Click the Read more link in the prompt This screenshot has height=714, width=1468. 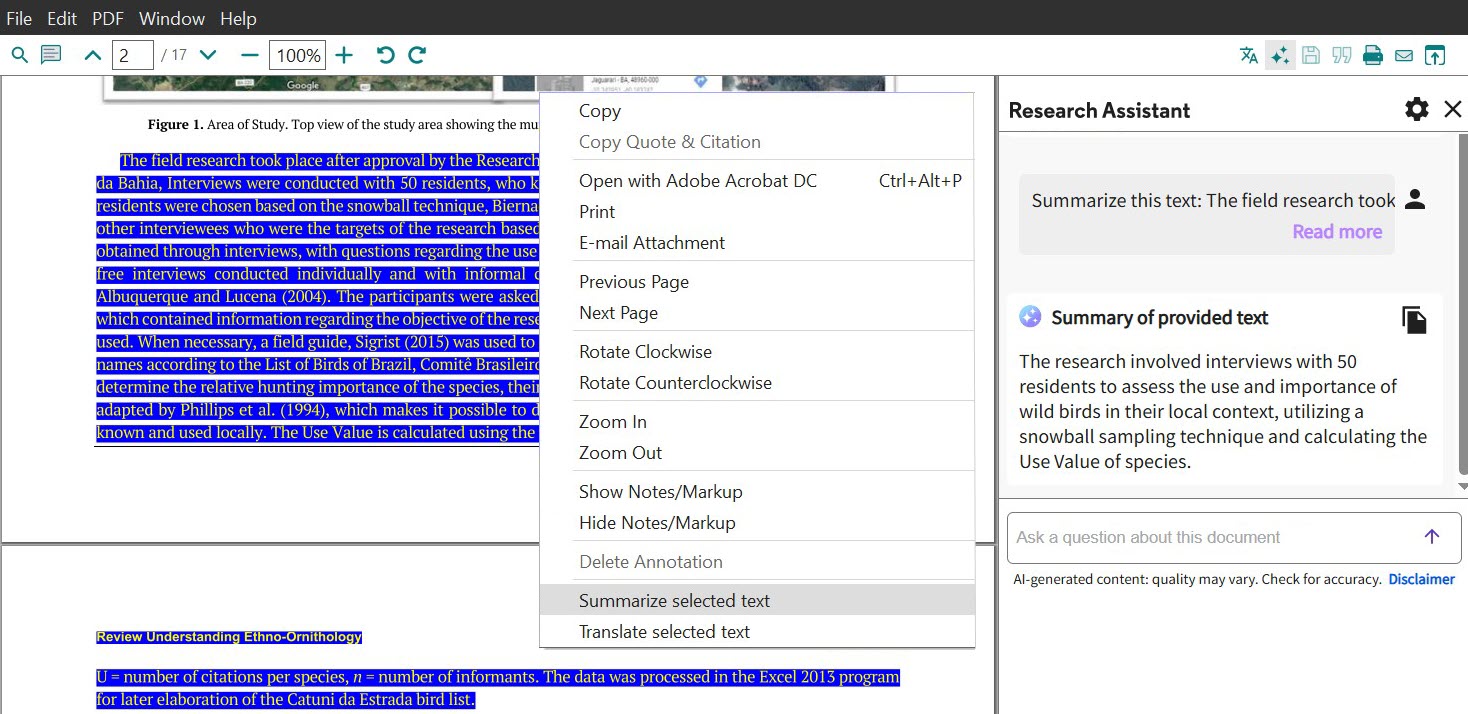[x=1336, y=231]
